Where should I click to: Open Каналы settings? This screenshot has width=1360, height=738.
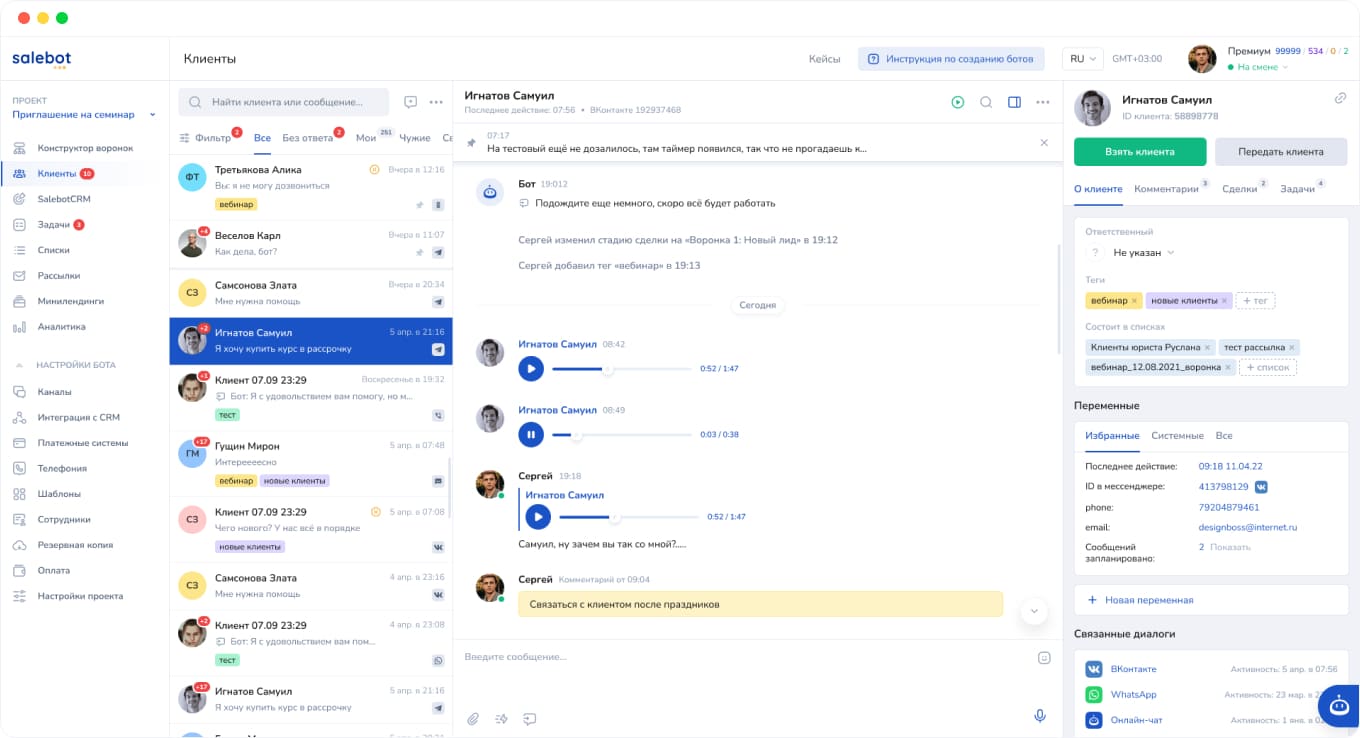(54, 392)
